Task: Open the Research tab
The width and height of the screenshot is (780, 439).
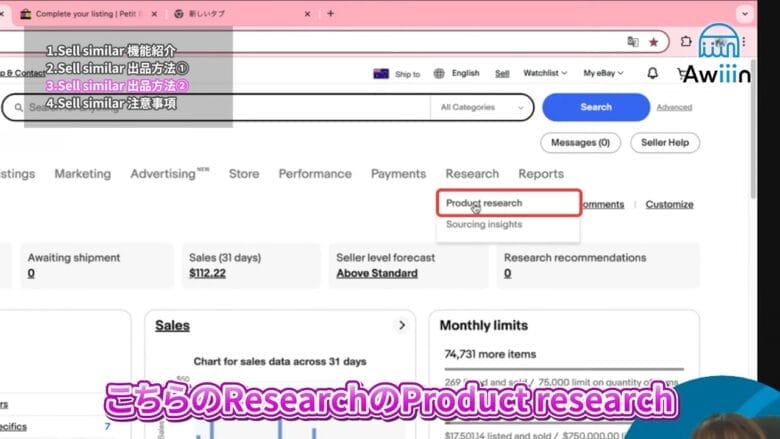Action: tap(472, 174)
